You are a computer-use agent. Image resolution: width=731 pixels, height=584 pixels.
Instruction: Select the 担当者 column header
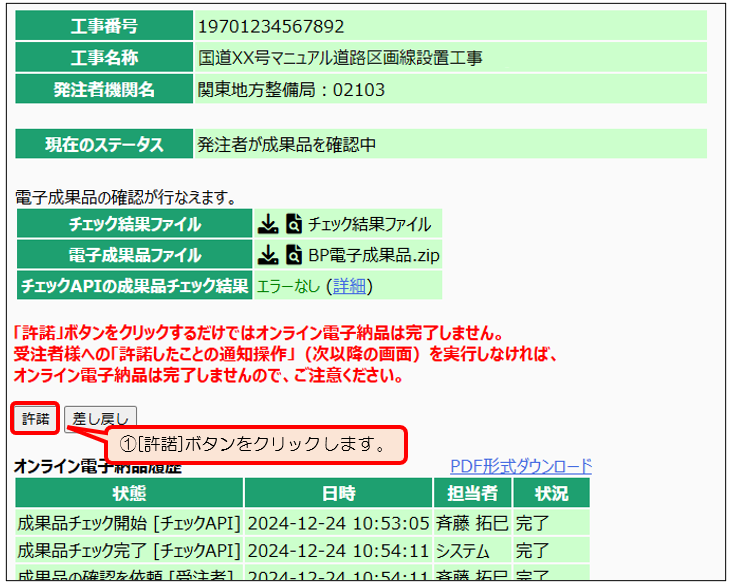click(x=472, y=493)
